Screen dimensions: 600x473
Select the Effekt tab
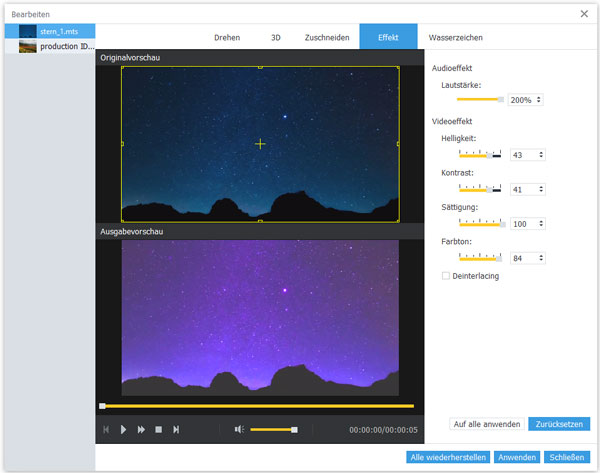coord(388,37)
